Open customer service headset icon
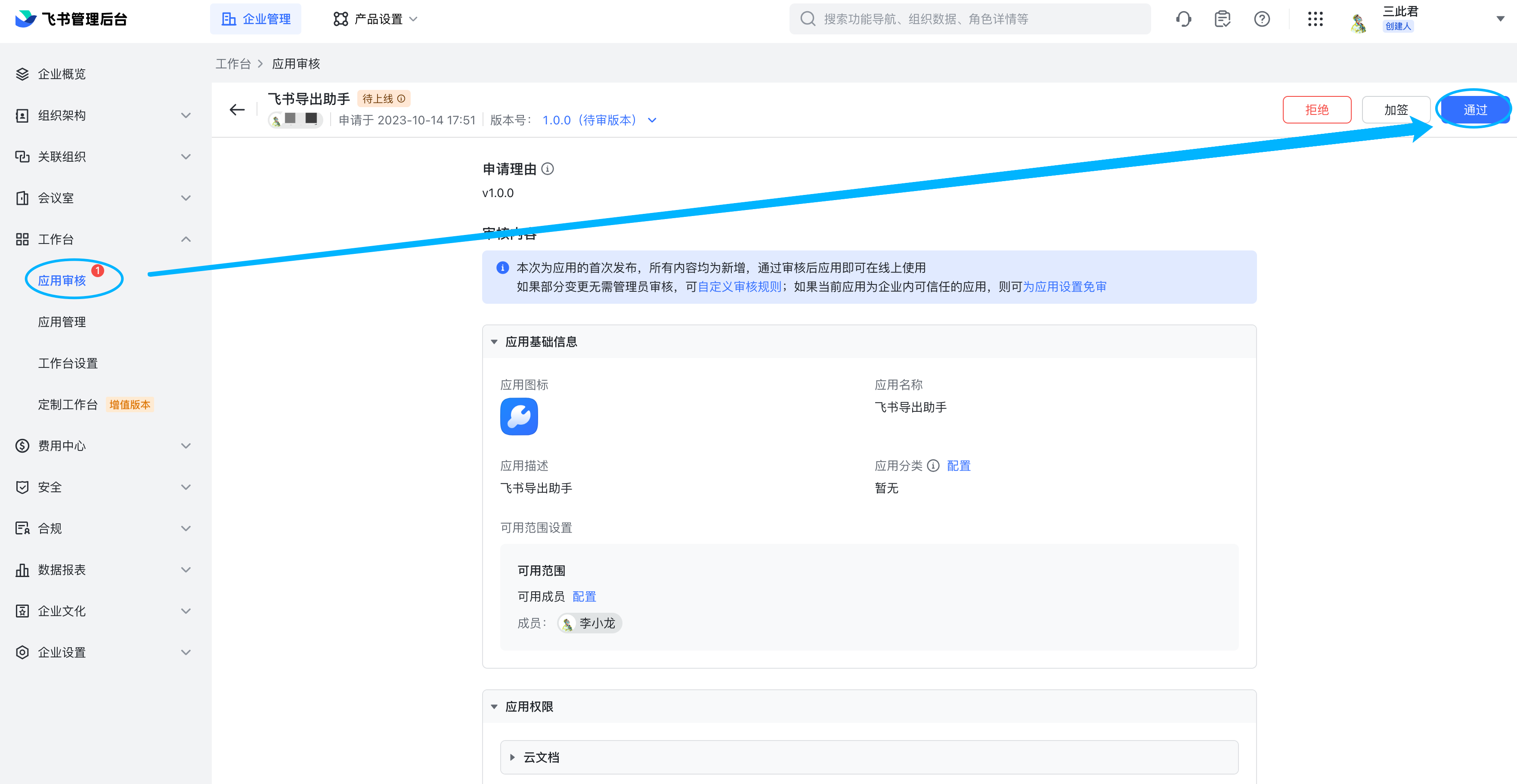The width and height of the screenshot is (1517, 784). pyautogui.click(x=1183, y=19)
